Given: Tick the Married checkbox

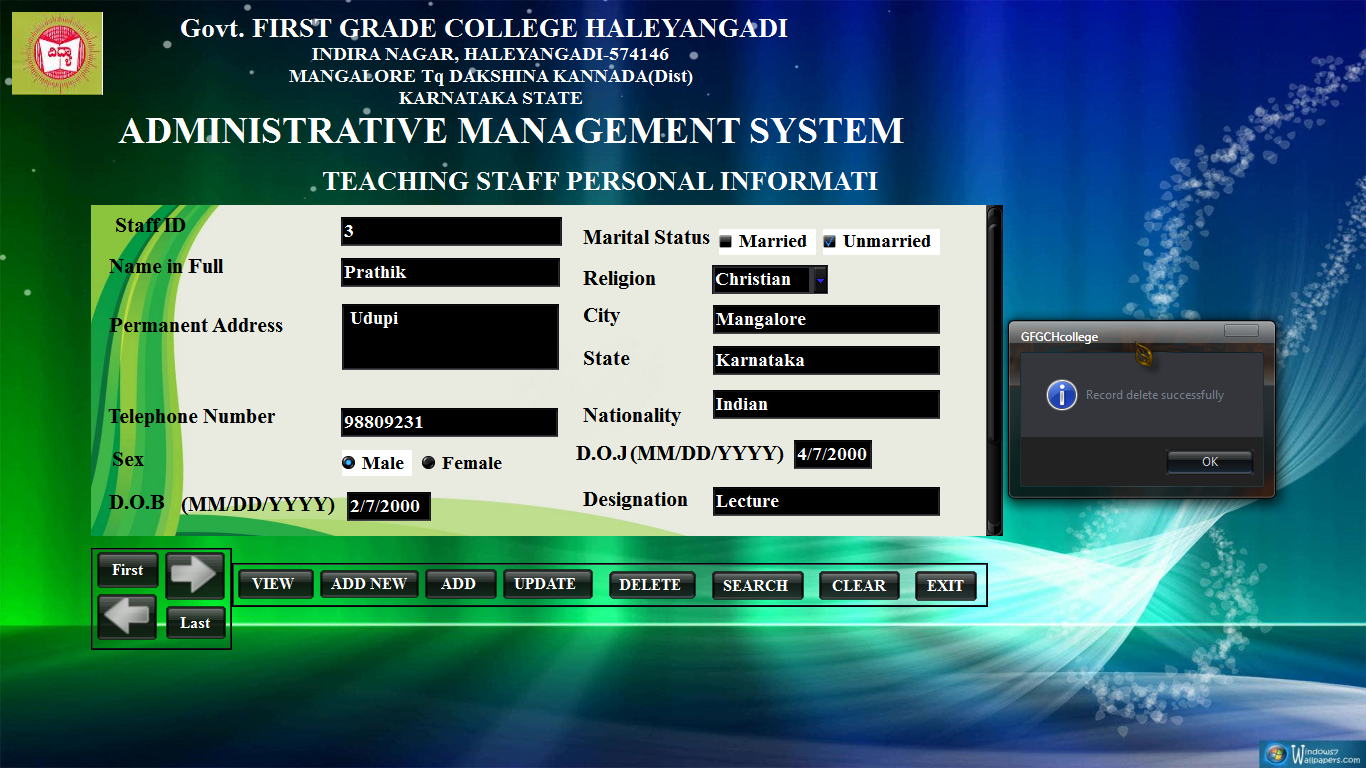Looking at the screenshot, I should click(726, 242).
